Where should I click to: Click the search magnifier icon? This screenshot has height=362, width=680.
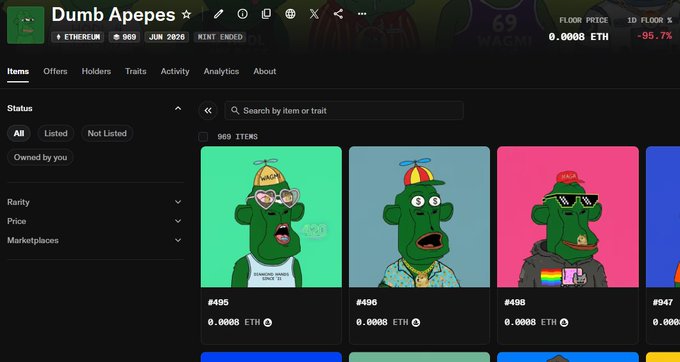click(235, 111)
